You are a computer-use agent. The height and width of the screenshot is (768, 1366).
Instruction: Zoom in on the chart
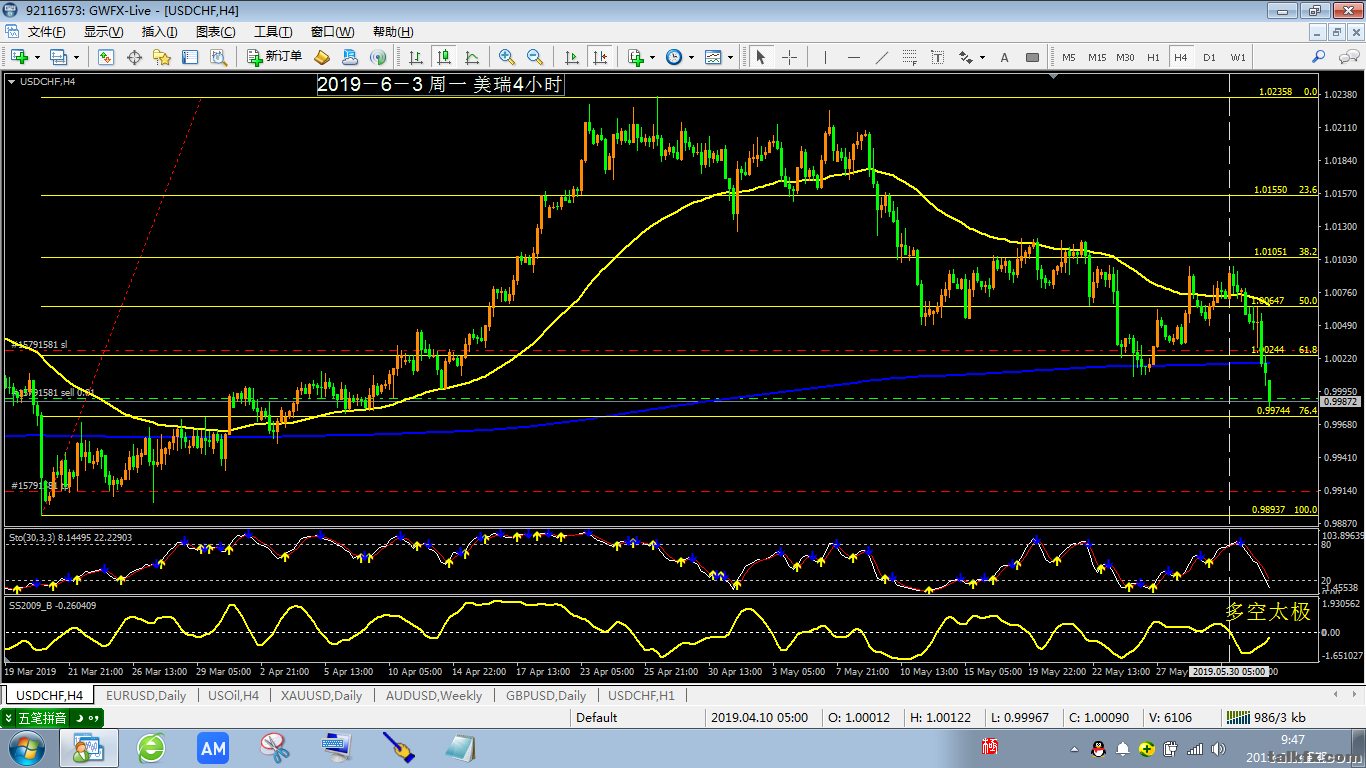pos(507,57)
